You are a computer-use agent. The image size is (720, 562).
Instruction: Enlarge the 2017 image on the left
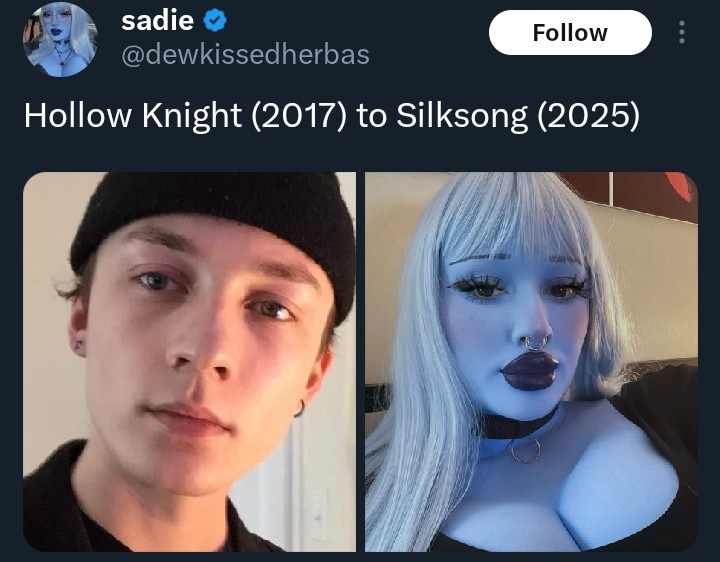[x=189, y=362]
